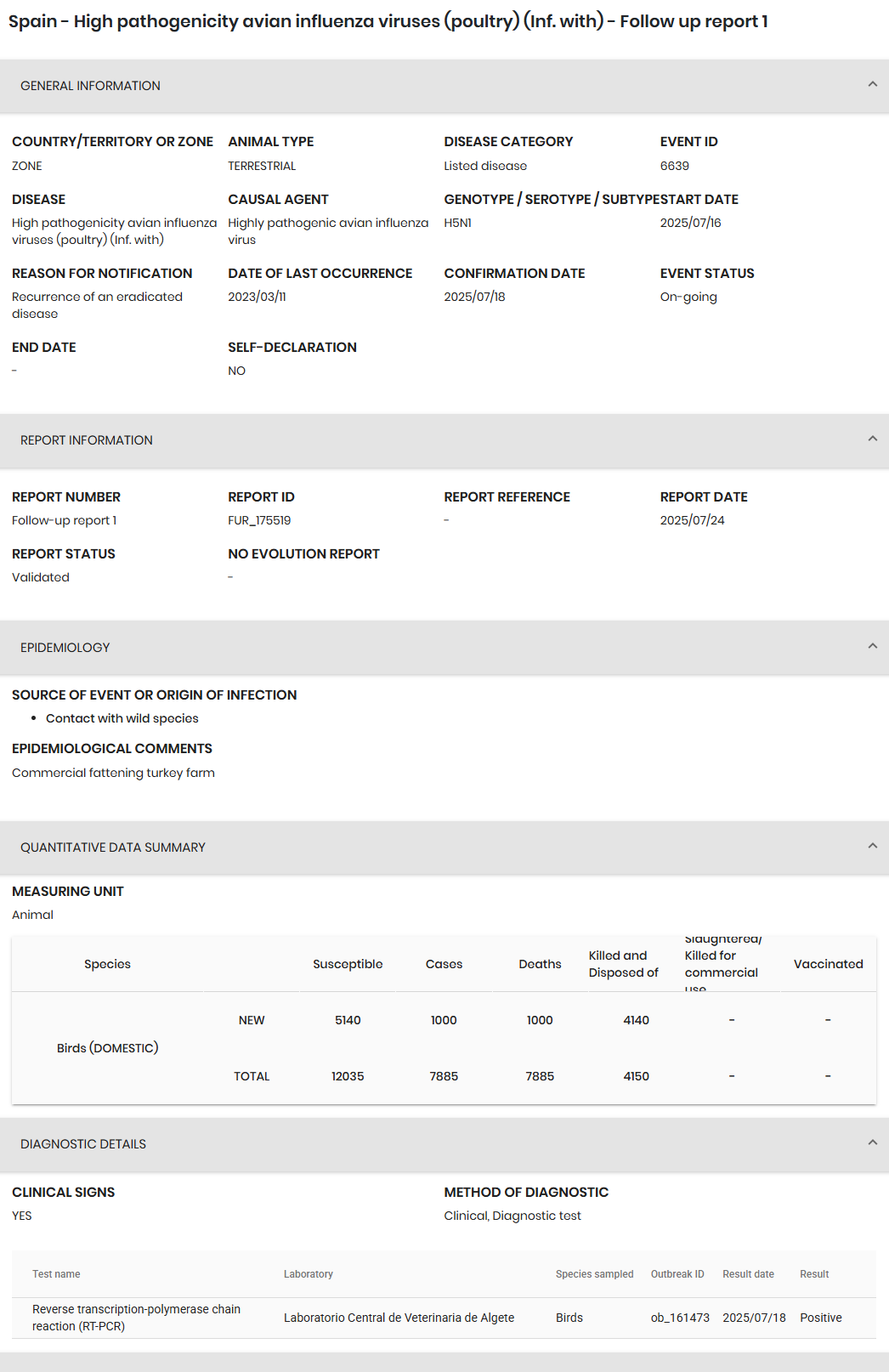Click the Laboratory column header
Viewport: 889px width, 1372px height.
point(308,1274)
